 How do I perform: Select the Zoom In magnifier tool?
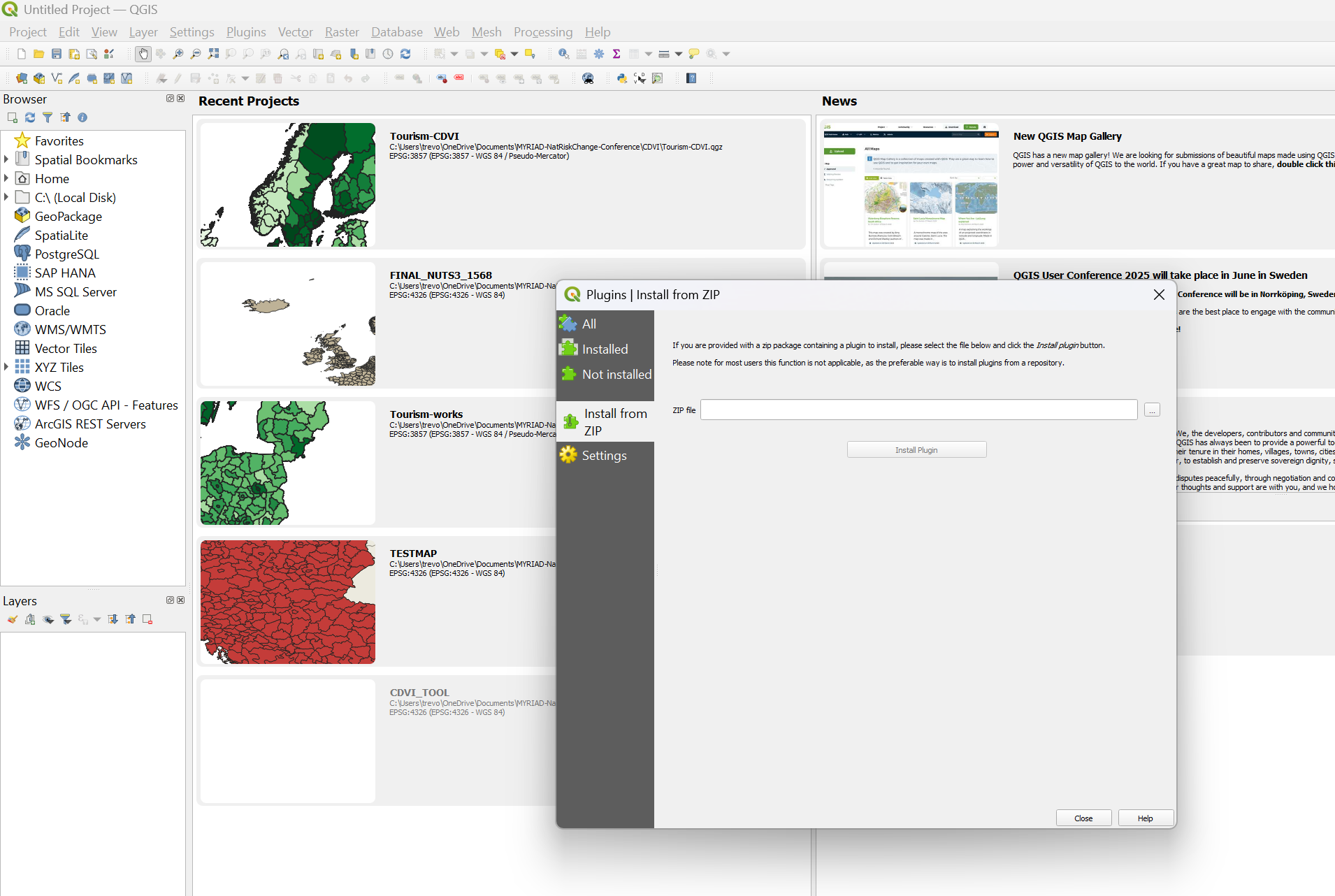click(x=178, y=54)
